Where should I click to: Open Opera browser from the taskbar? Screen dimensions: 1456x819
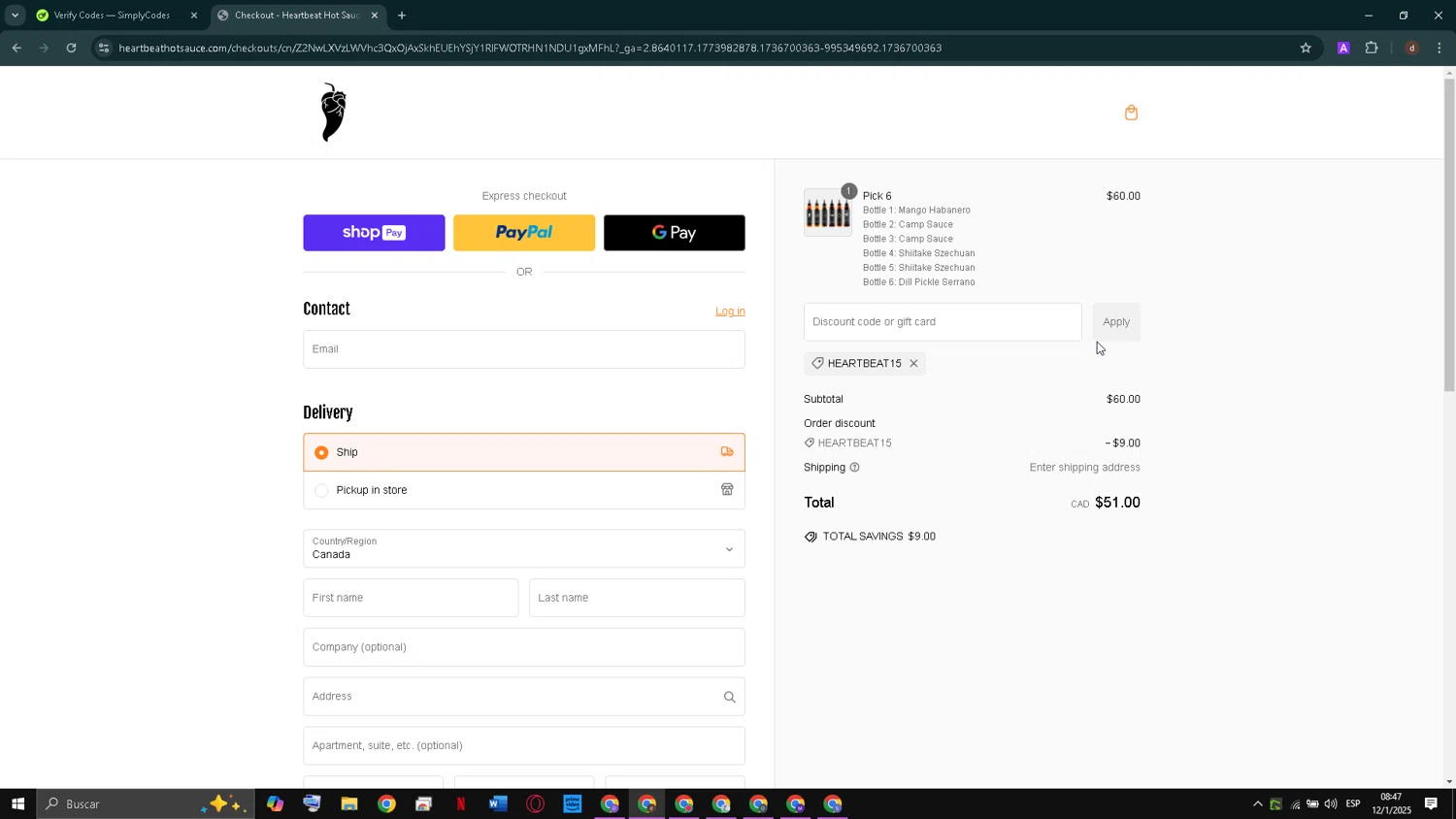pos(535,803)
